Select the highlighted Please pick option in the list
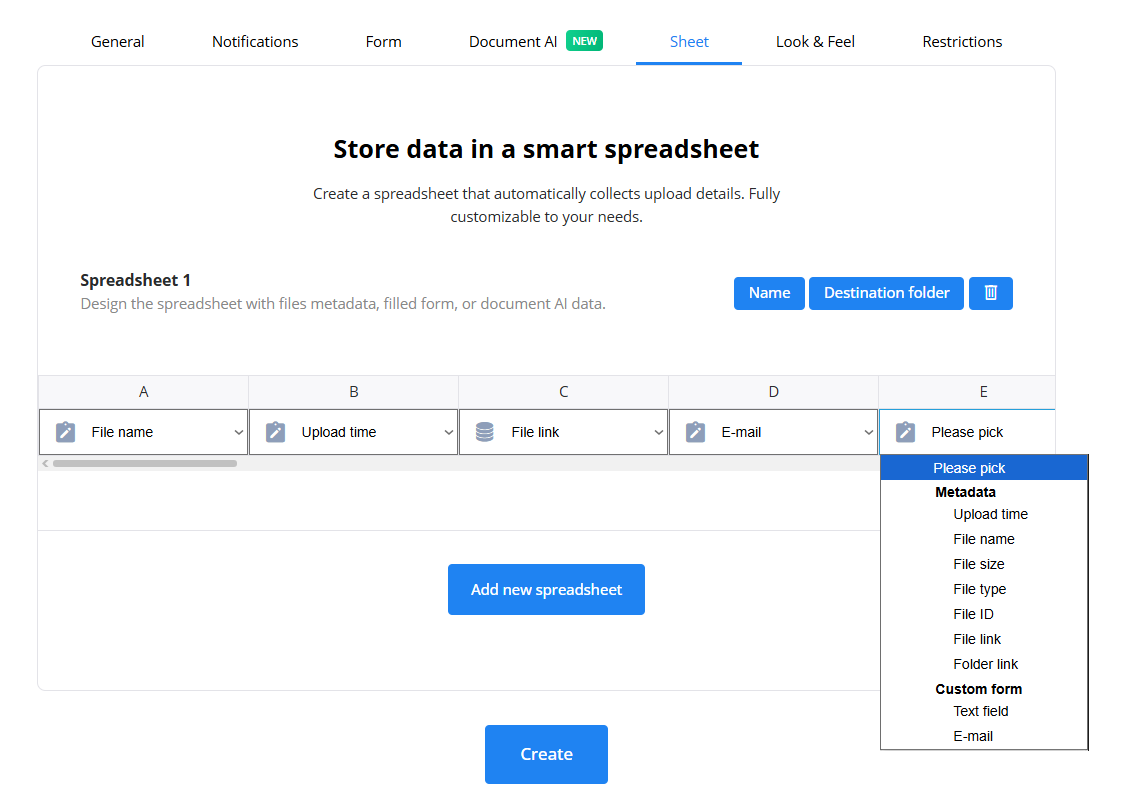Screen dimensions: 1128x798 (x=983, y=468)
